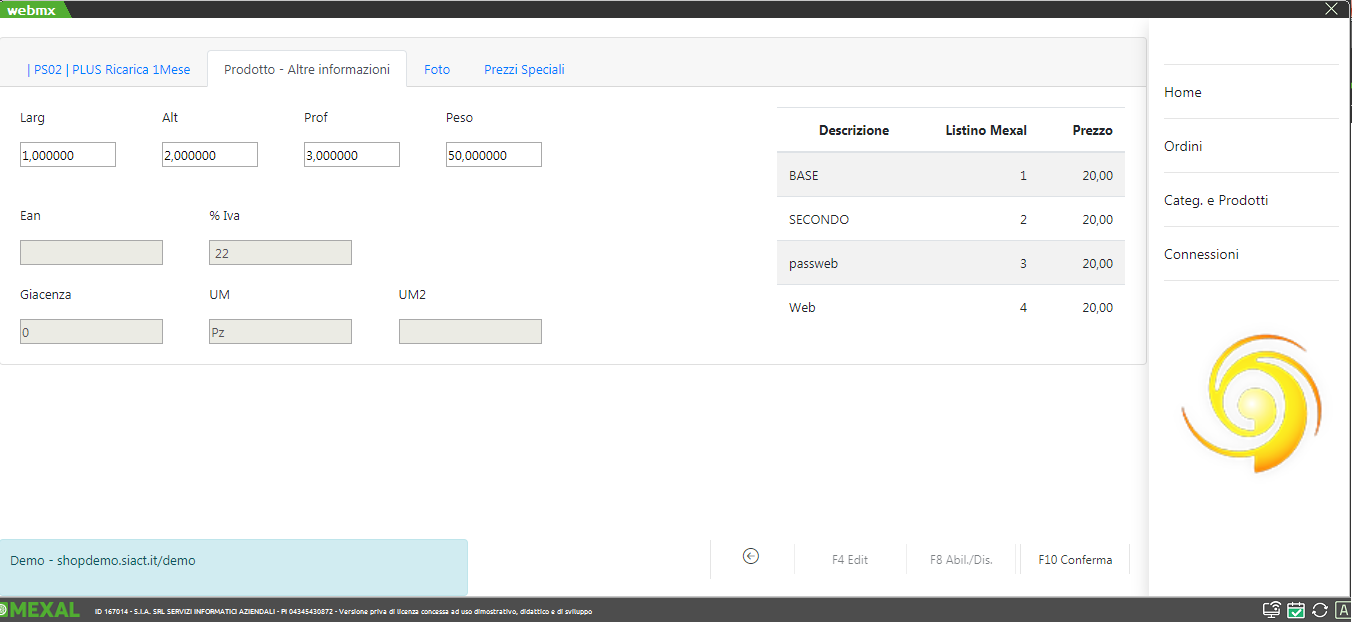Open the green calendar check icon

[x=1296, y=610]
